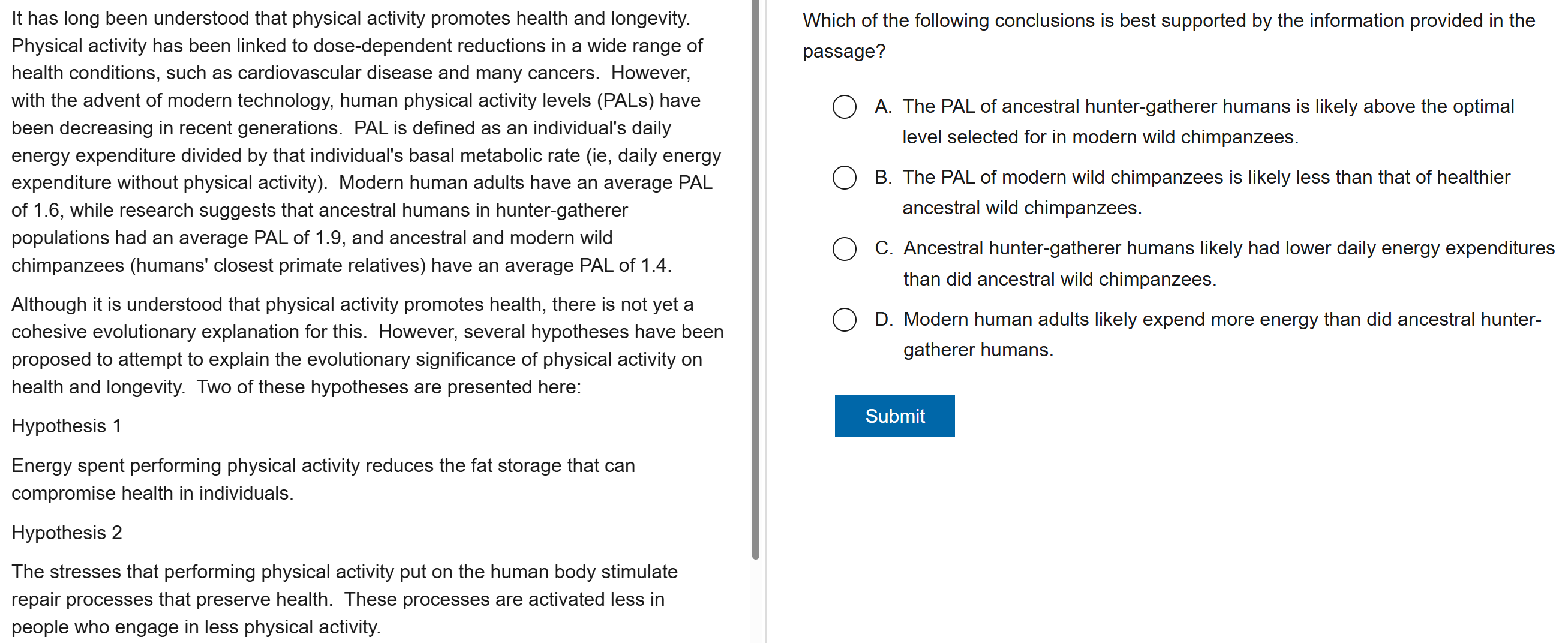Click the Hypothesis 2 heading
This screenshot has height=643, width=1568.
pos(67,533)
